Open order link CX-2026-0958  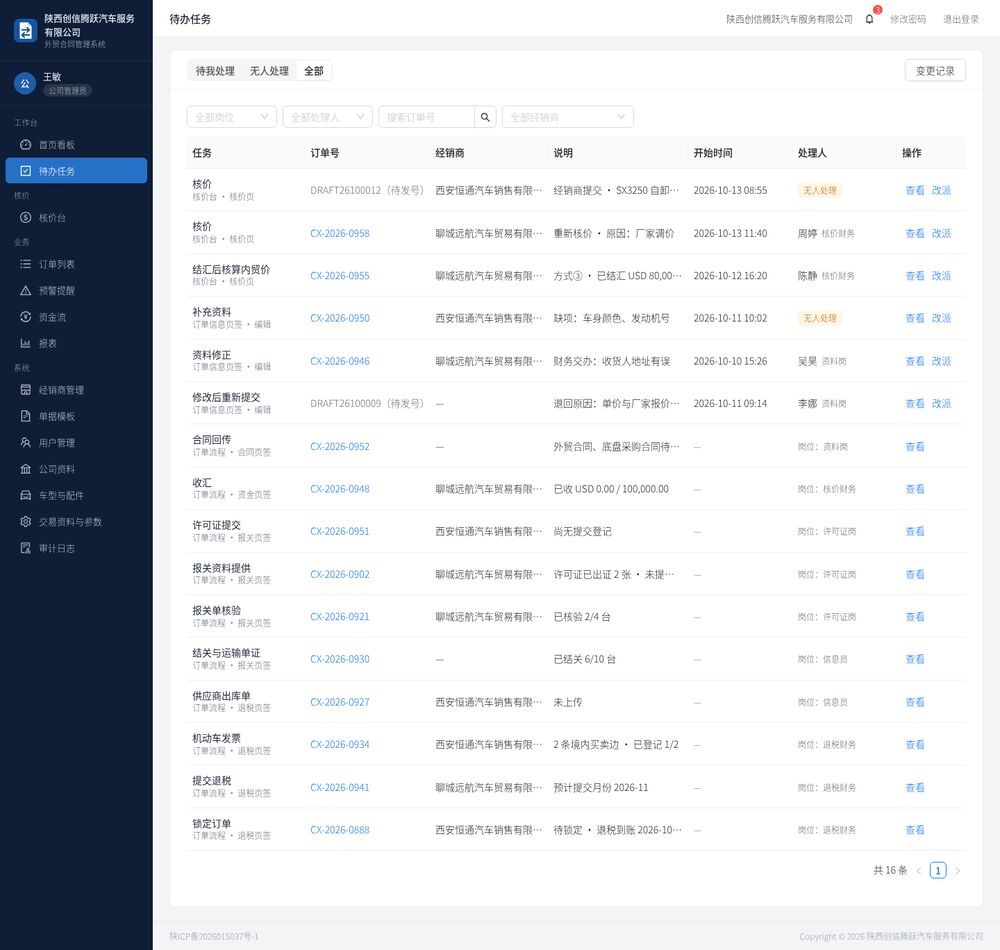340,233
